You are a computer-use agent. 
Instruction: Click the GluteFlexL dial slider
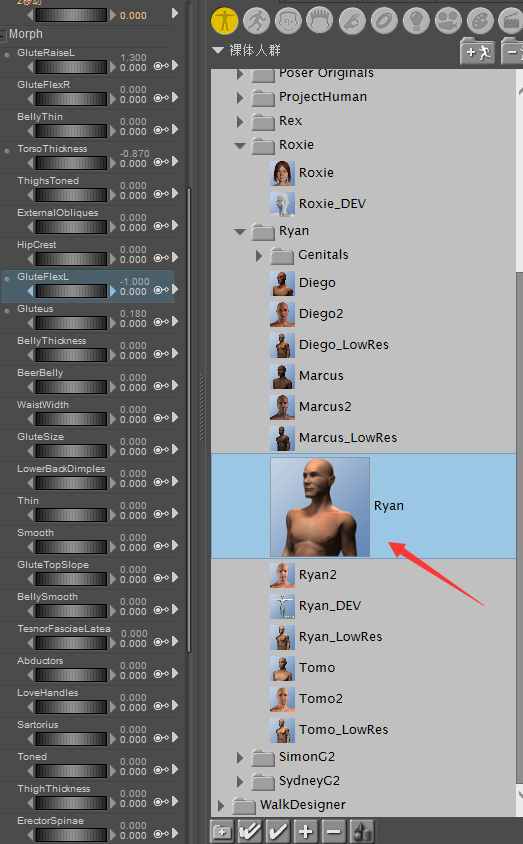point(71,291)
